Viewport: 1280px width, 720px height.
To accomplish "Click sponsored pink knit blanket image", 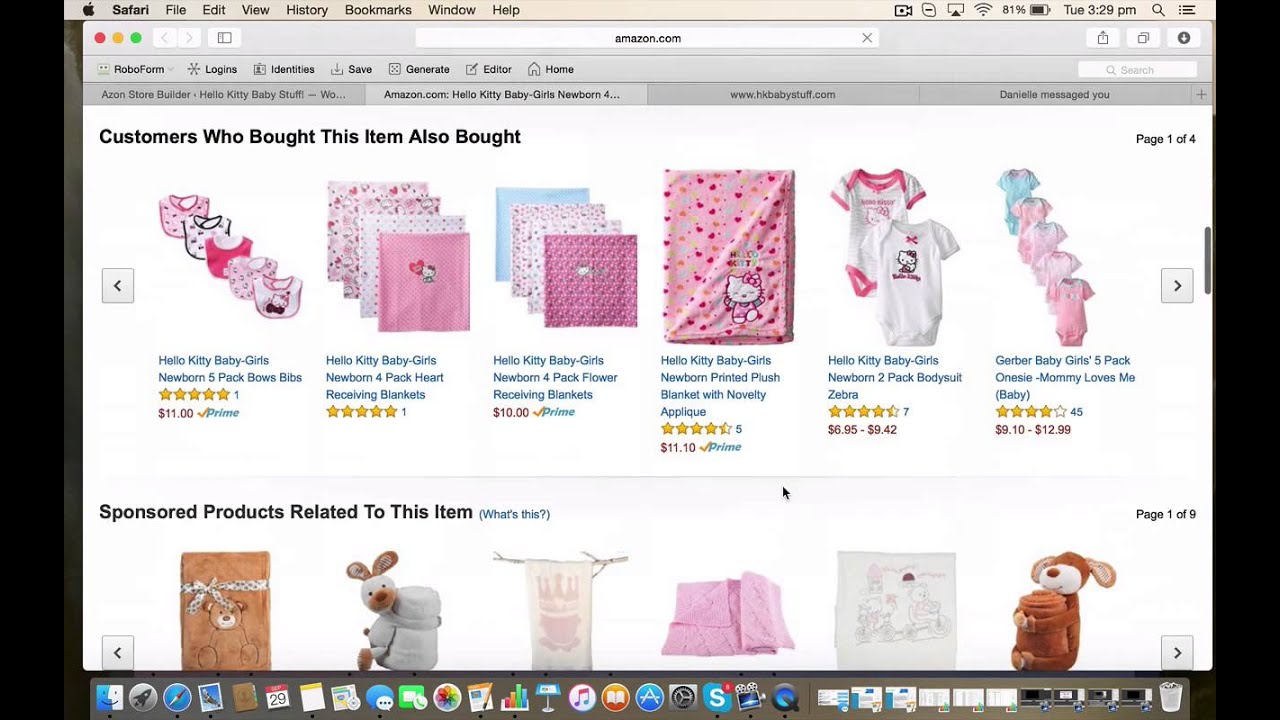I will coord(728,615).
